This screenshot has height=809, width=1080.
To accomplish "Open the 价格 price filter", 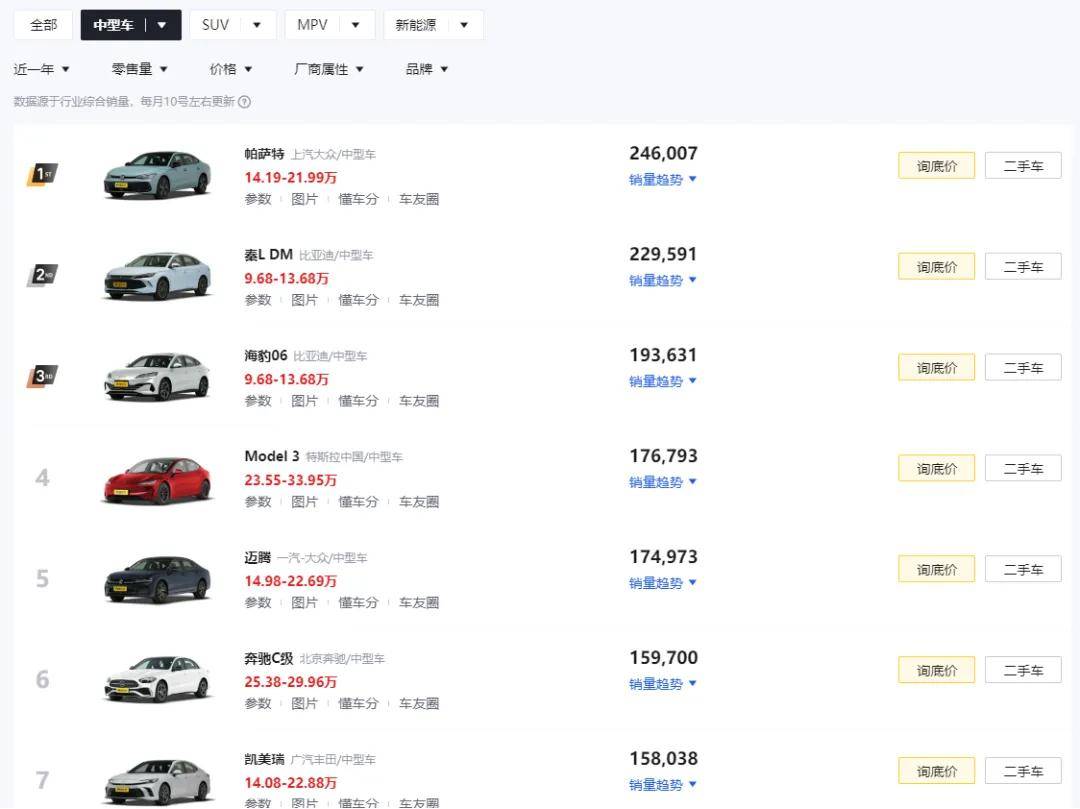I will pyautogui.click(x=231, y=69).
